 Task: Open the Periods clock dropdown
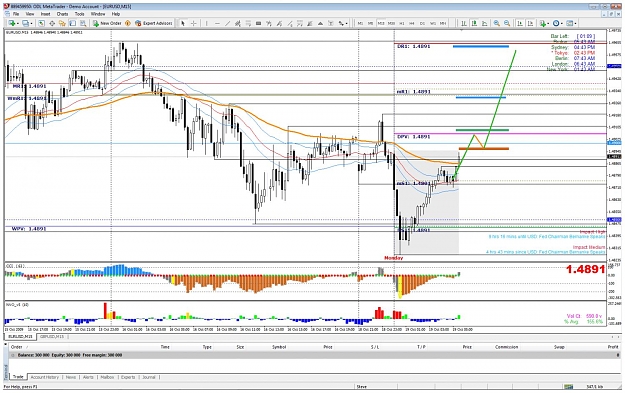(557, 24)
